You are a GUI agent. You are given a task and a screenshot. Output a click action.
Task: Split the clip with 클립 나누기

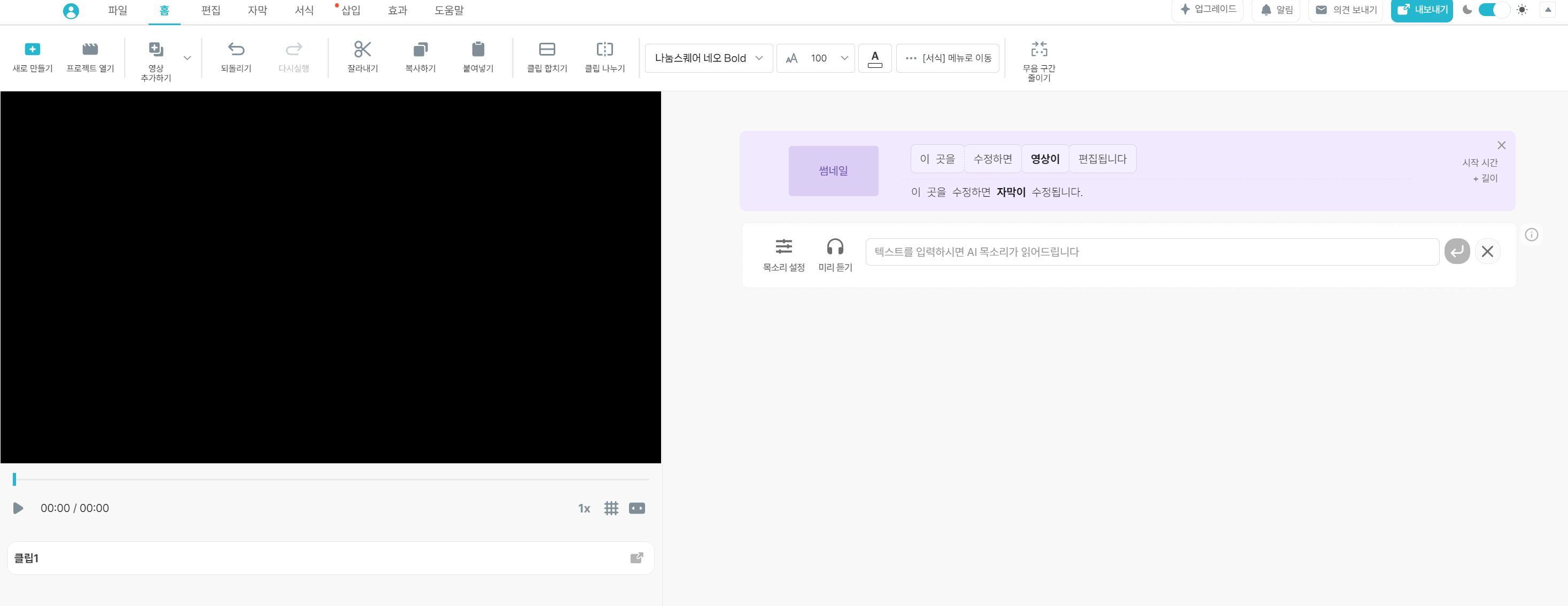(605, 57)
